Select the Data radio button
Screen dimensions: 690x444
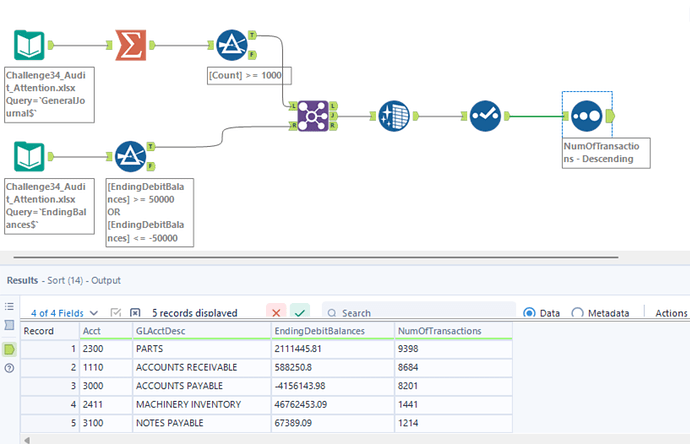[x=529, y=312]
